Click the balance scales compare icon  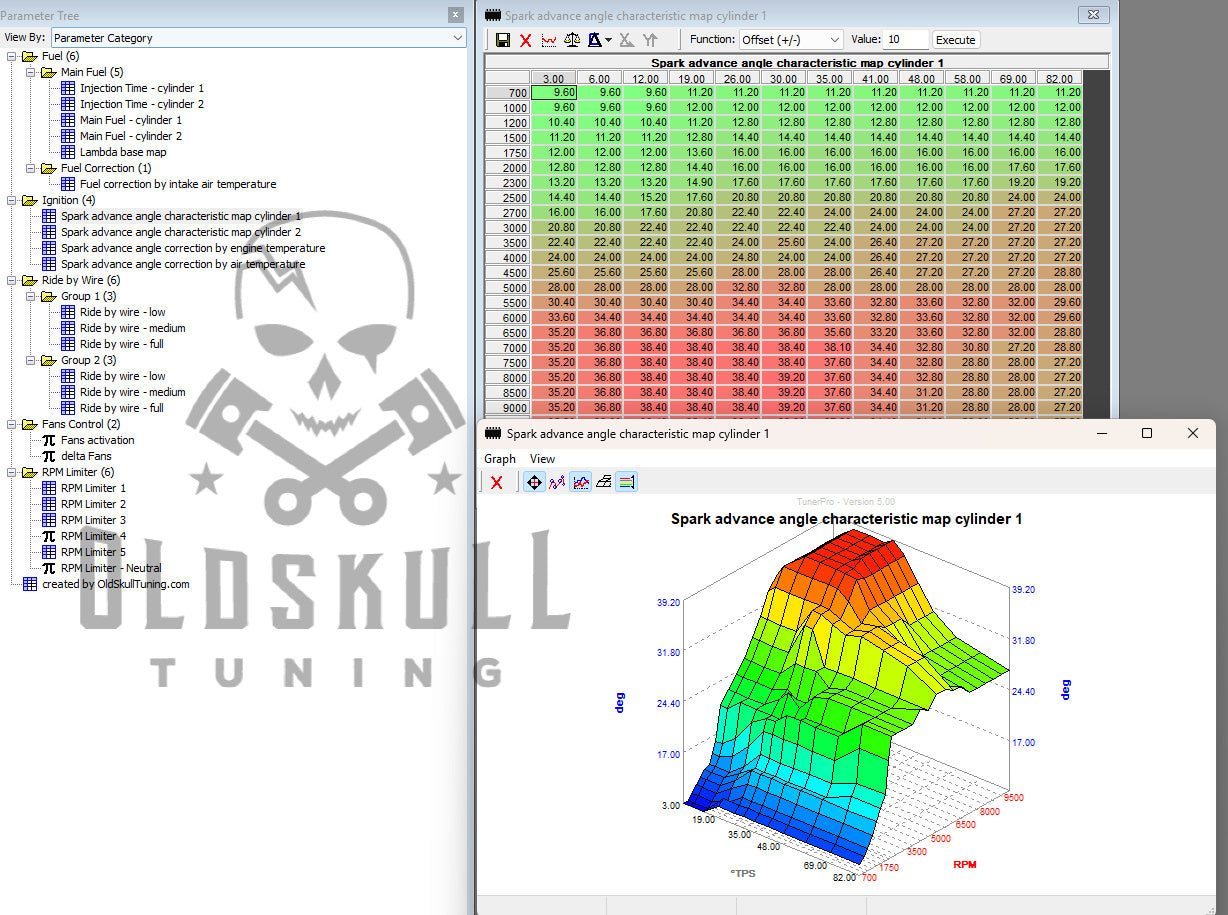[572, 40]
